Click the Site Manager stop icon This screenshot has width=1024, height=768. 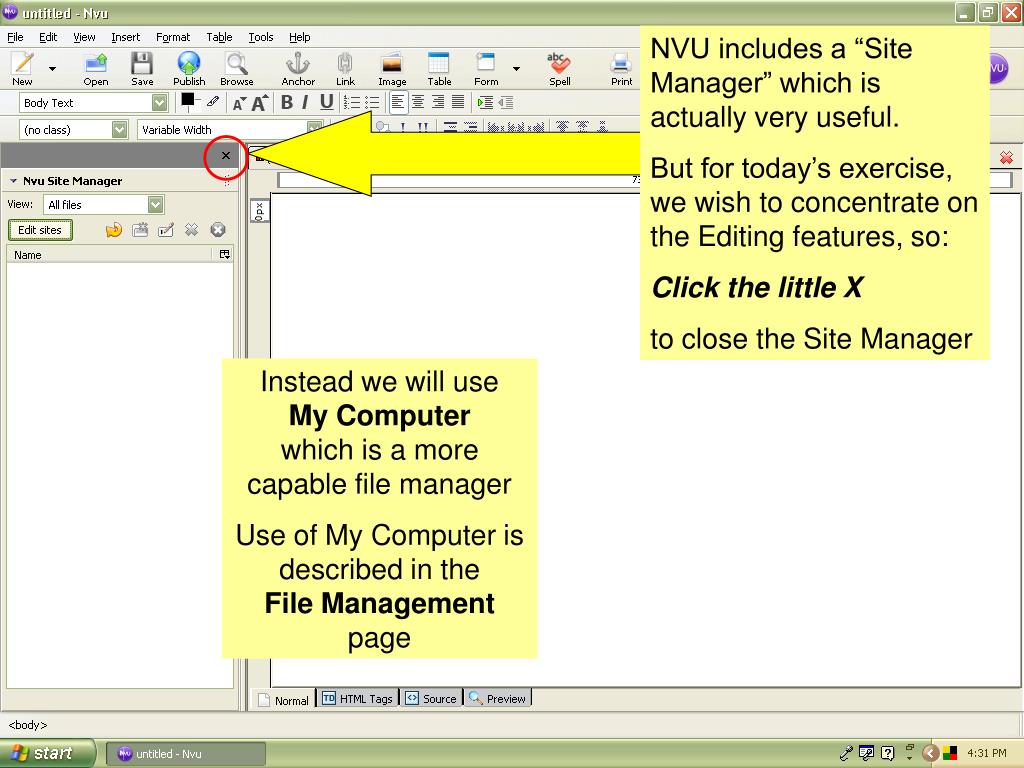217,230
